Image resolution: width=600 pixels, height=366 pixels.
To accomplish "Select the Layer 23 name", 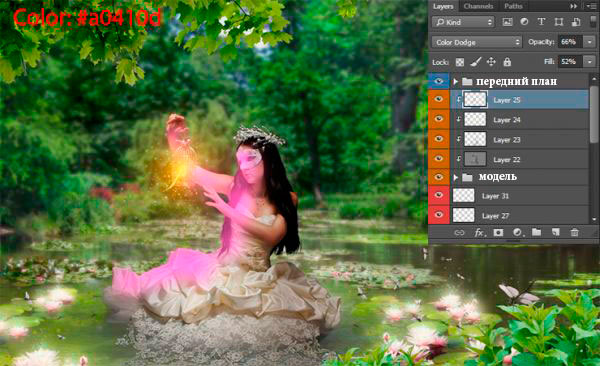I will [507, 140].
